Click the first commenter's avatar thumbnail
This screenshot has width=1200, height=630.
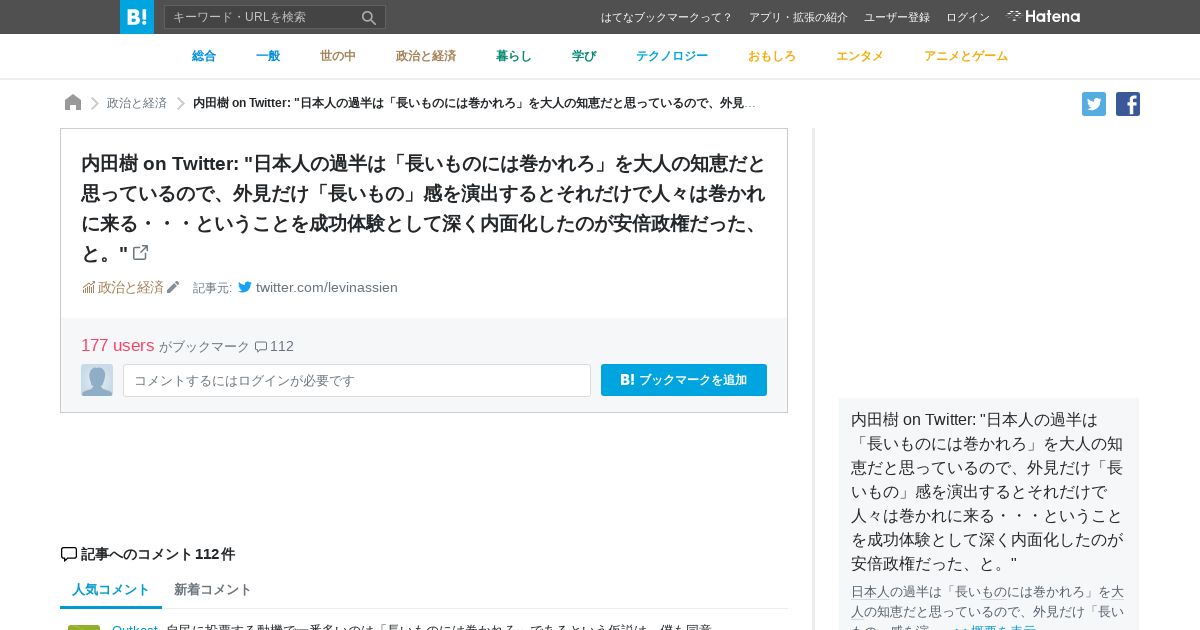(x=84, y=627)
